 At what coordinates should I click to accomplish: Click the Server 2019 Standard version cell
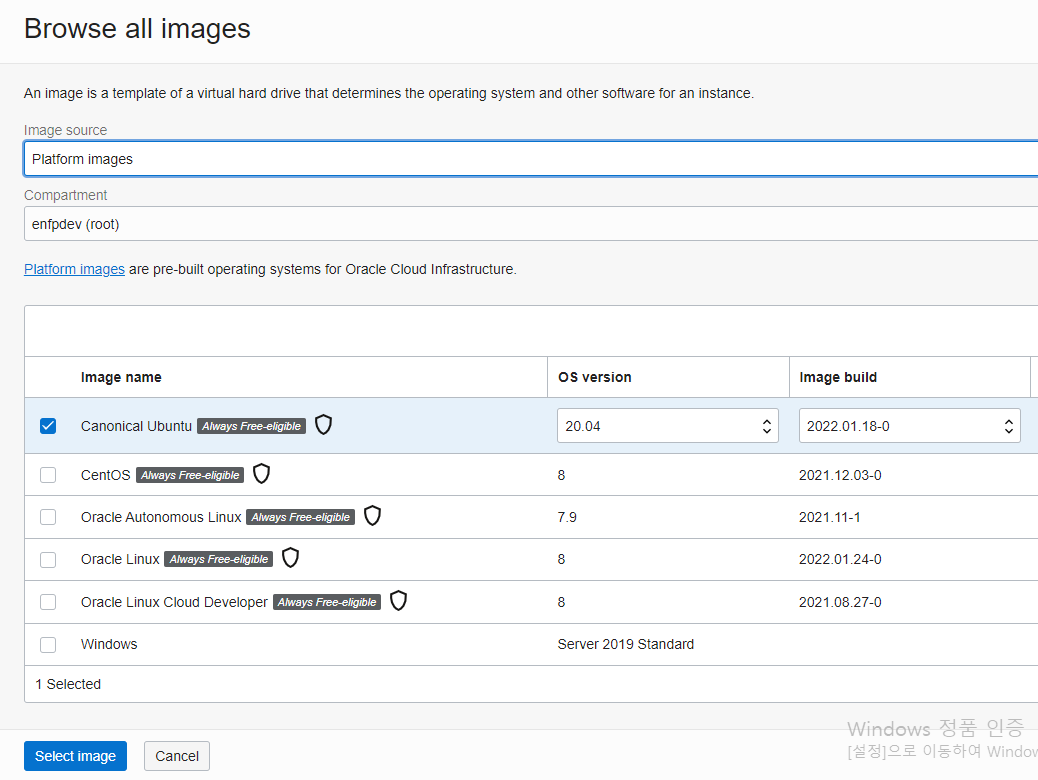[x=626, y=644]
